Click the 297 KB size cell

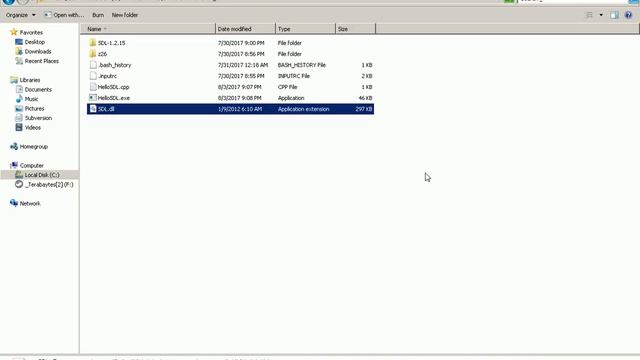pos(363,109)
